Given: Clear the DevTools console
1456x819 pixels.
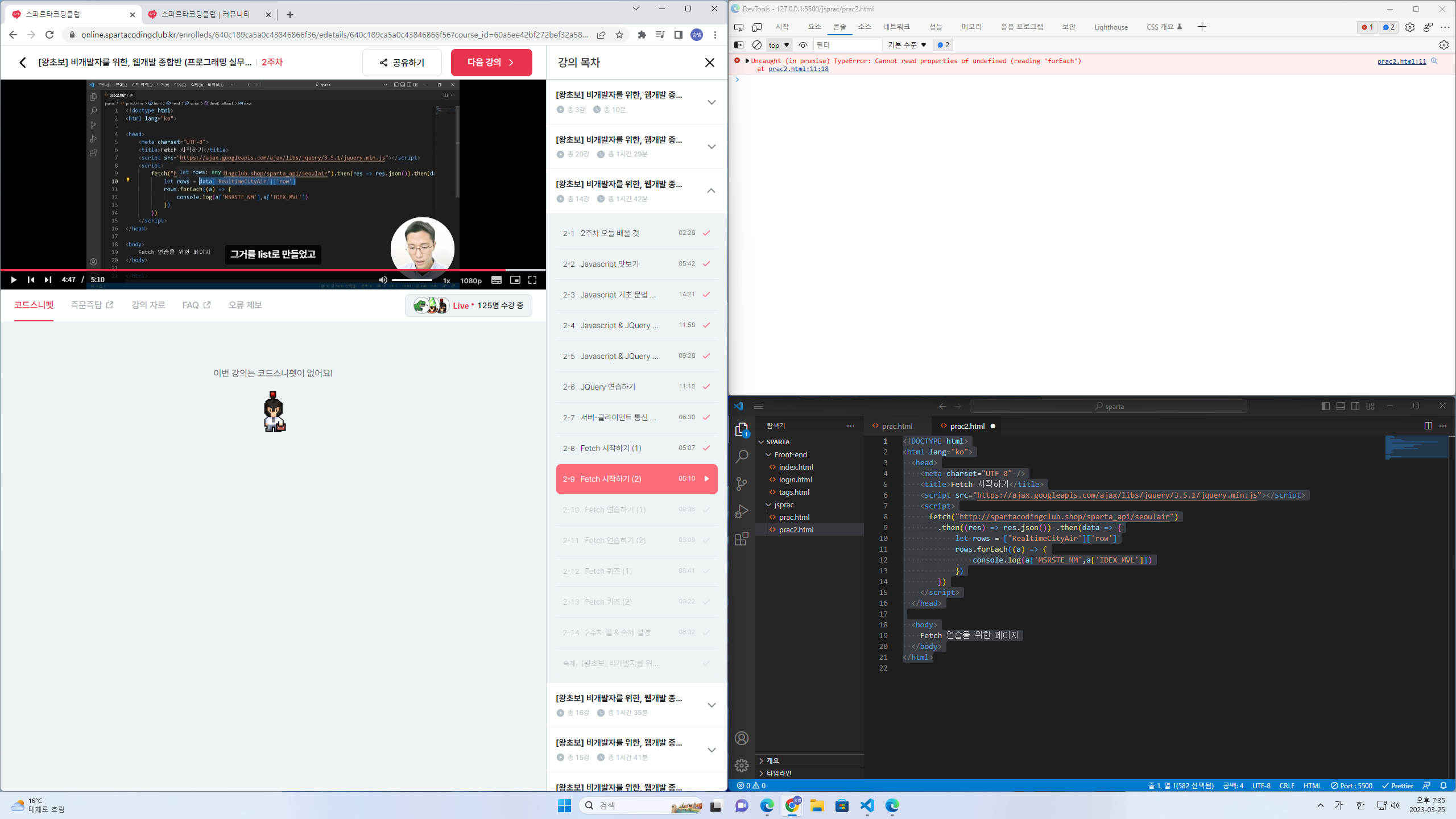Looking at the screenshot, I should [757, 45].
